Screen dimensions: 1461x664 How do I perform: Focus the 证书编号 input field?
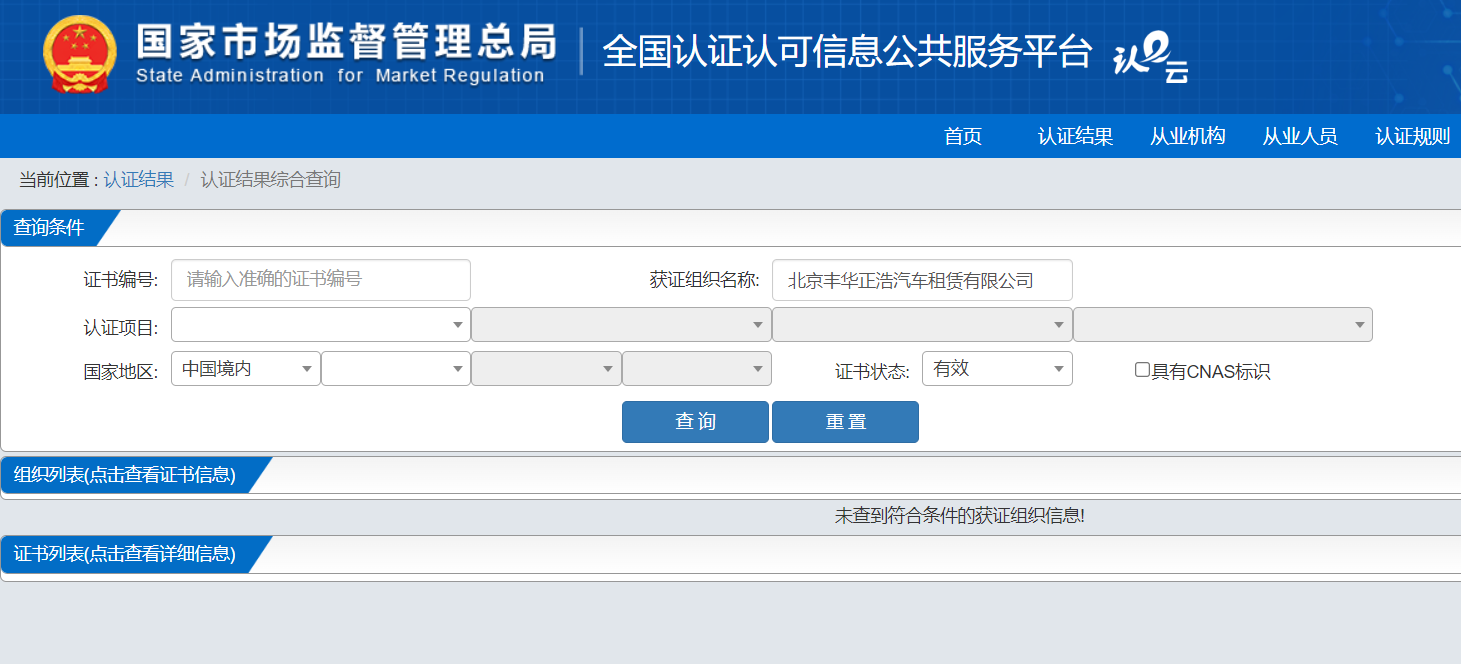321,280
